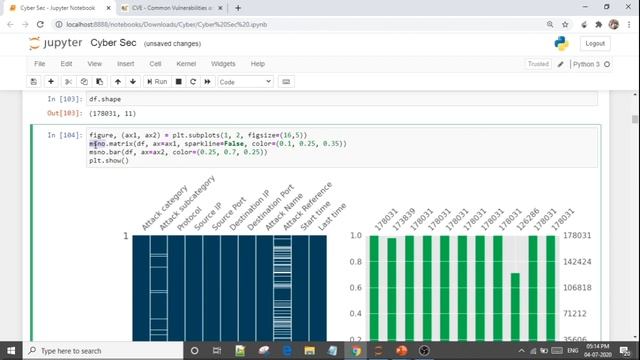
Task: Close the Cyber Sec browser tab
Action: click(x=108, y=8)
